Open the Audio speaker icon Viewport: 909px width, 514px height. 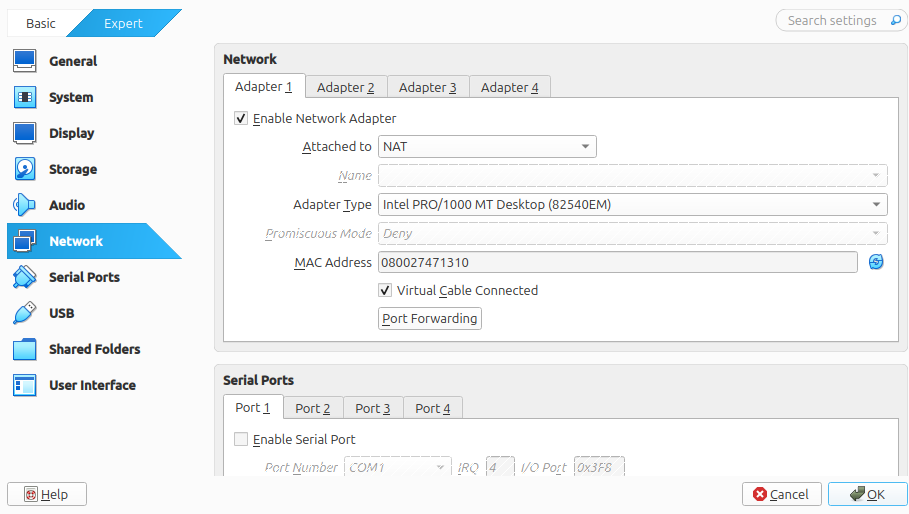[25, 205]
